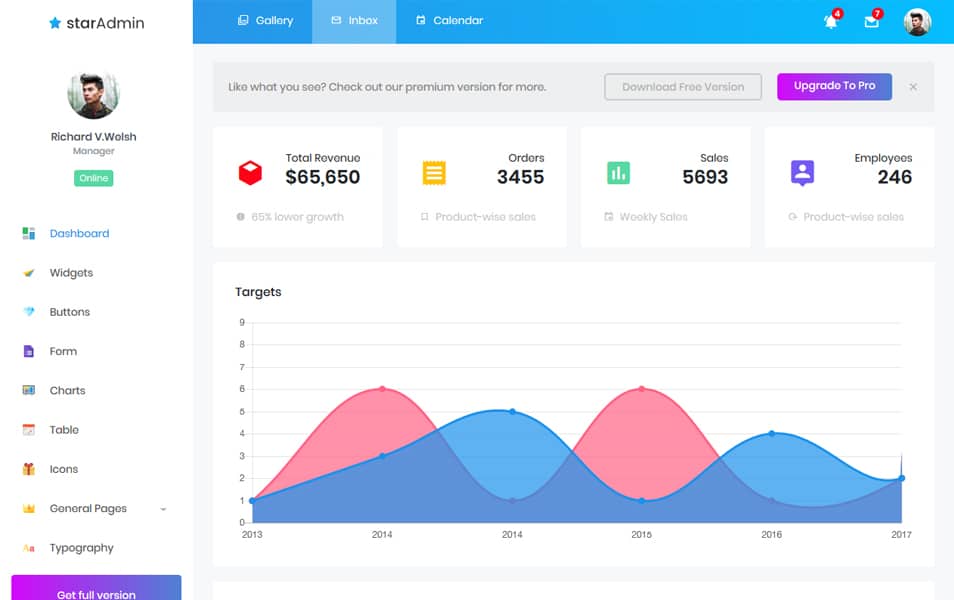Viewport: 954px width, 600px height.
Task: Click the purple Employees person icon
Action: pyautogui.click(x=803, y=170)
